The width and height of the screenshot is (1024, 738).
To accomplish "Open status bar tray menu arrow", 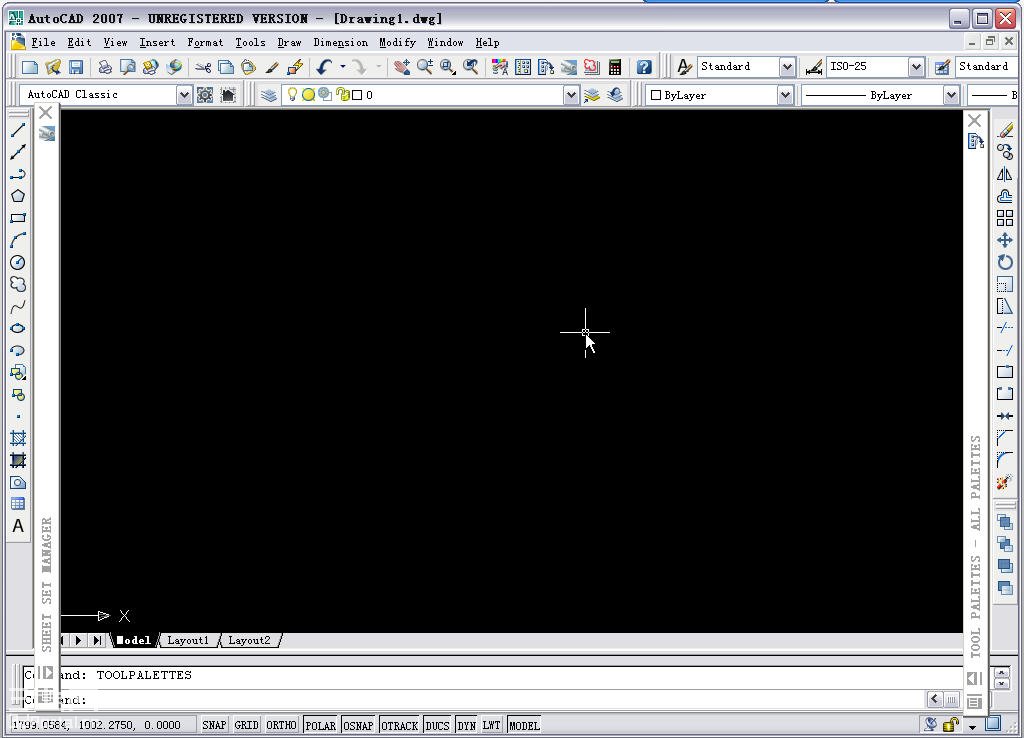I will (972, 726).
